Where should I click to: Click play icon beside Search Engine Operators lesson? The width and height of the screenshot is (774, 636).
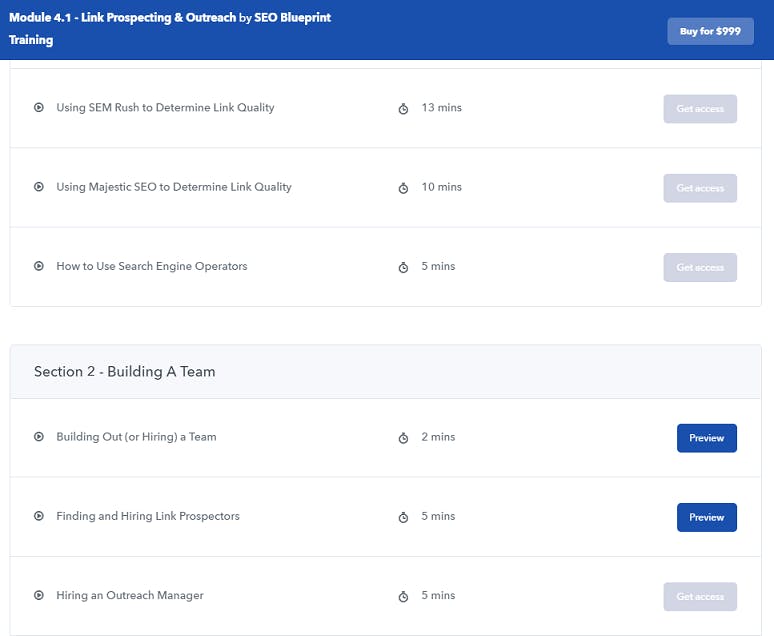[39, 266]
